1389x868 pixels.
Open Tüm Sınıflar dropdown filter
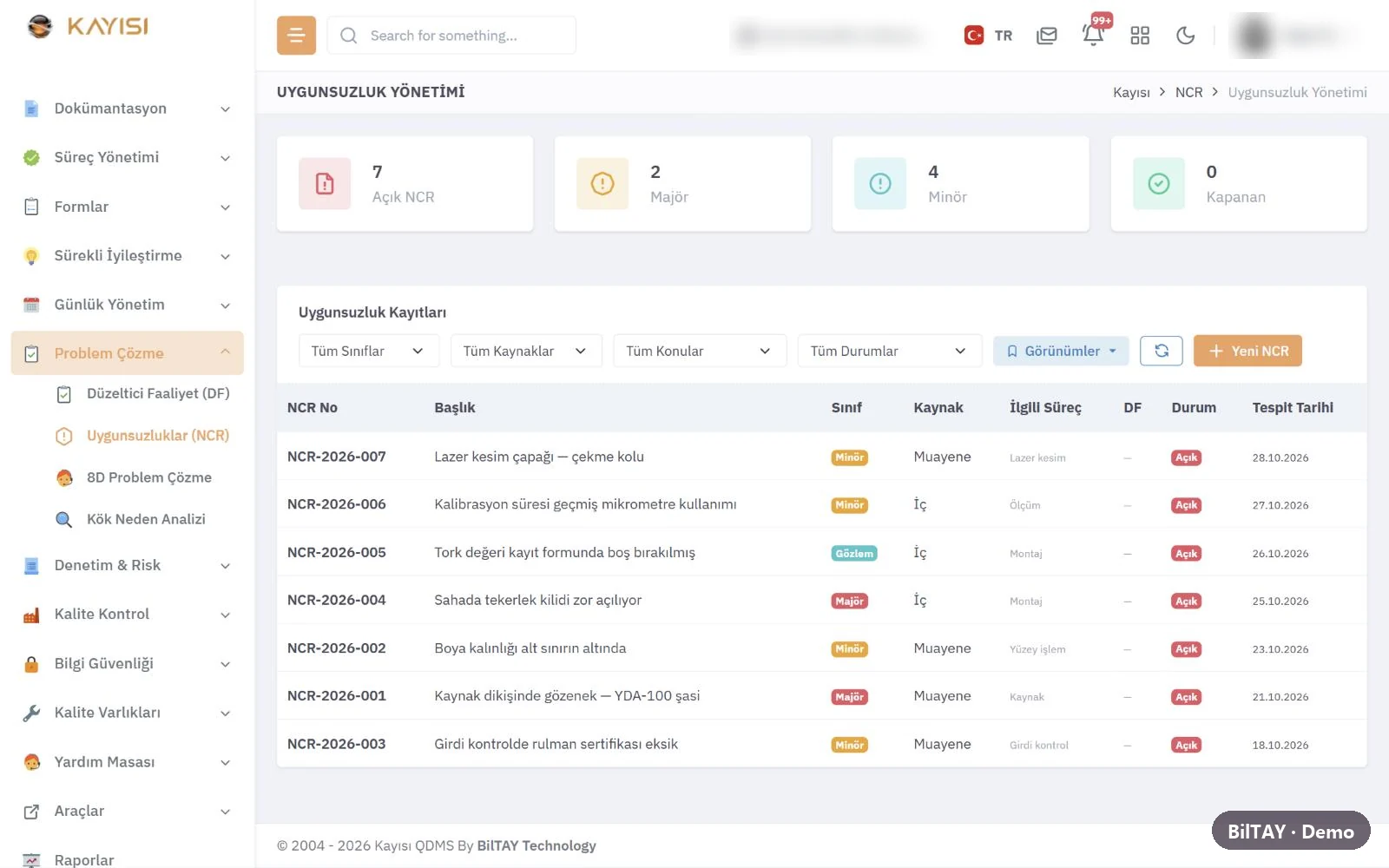click(369, 351)
